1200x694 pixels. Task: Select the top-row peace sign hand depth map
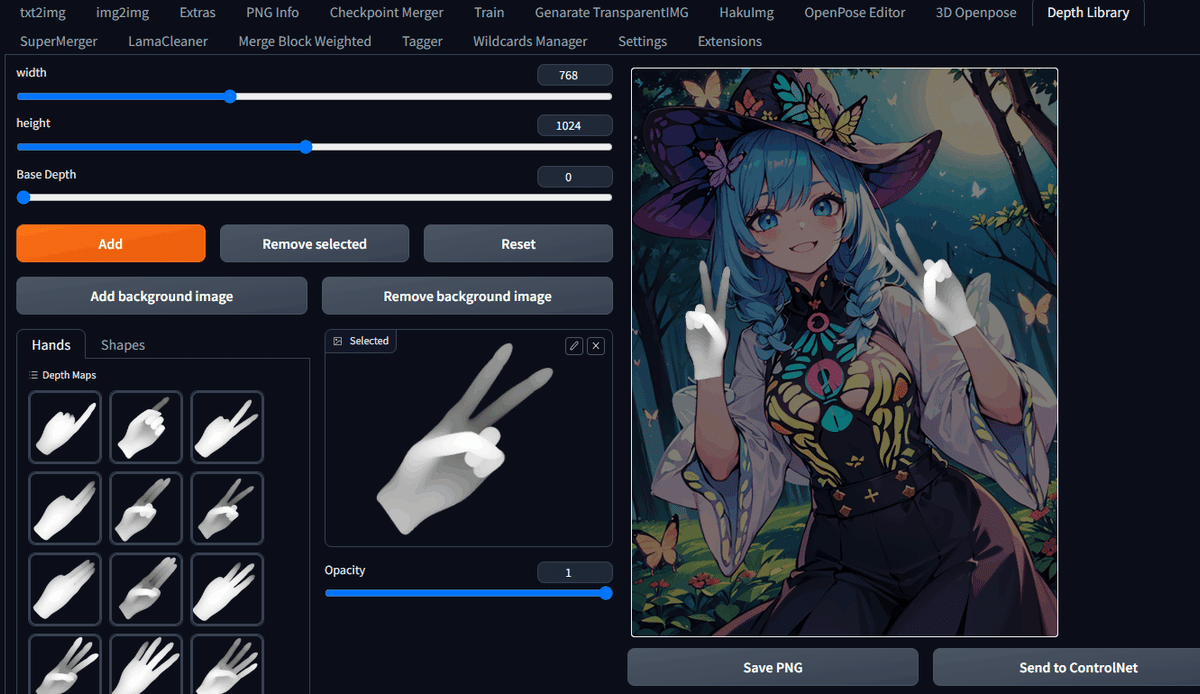(x=227, y=427)
